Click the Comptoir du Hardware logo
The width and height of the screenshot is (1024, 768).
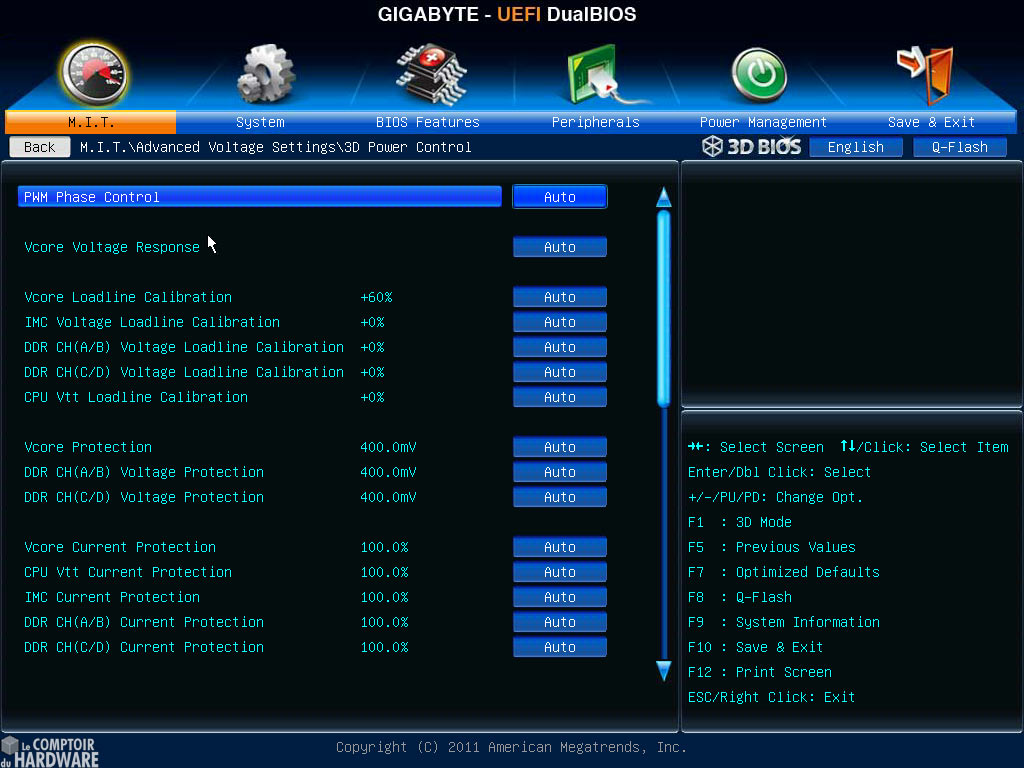point(50,750)
